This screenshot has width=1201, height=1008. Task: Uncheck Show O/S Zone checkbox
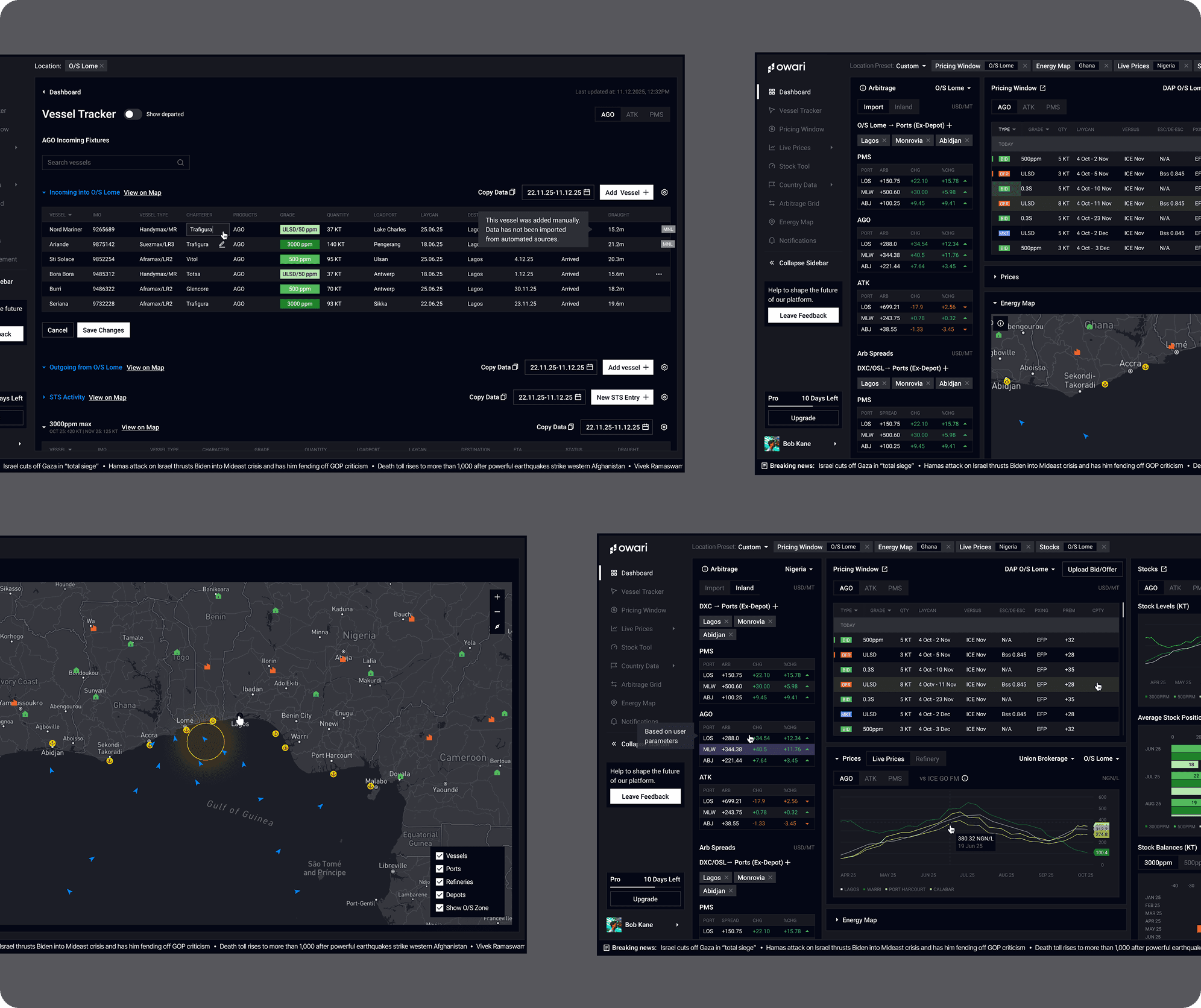pyautogui.click(x=440, y=908)
